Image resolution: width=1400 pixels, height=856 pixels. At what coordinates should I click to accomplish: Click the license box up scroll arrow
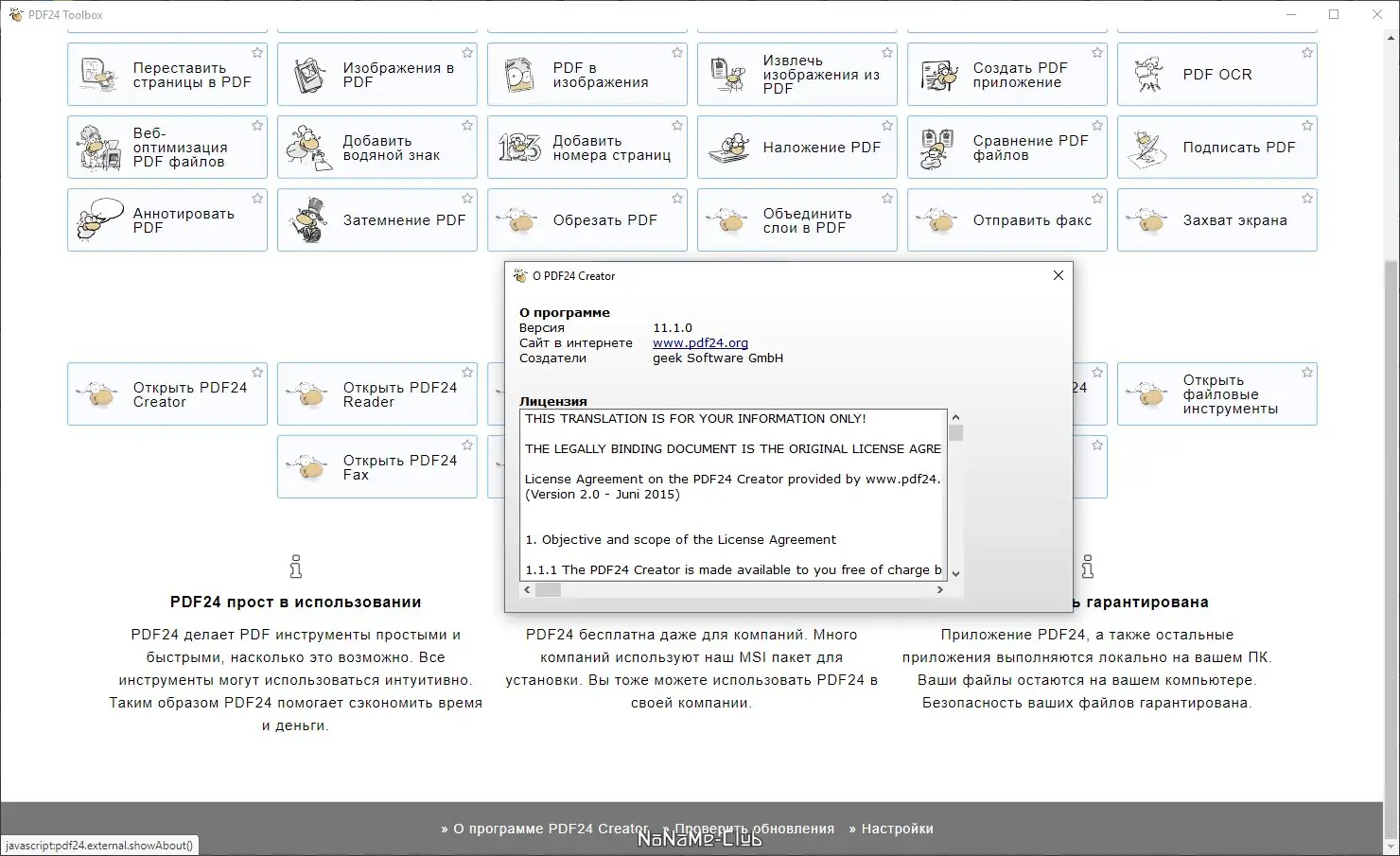click(x=955, y=417)
